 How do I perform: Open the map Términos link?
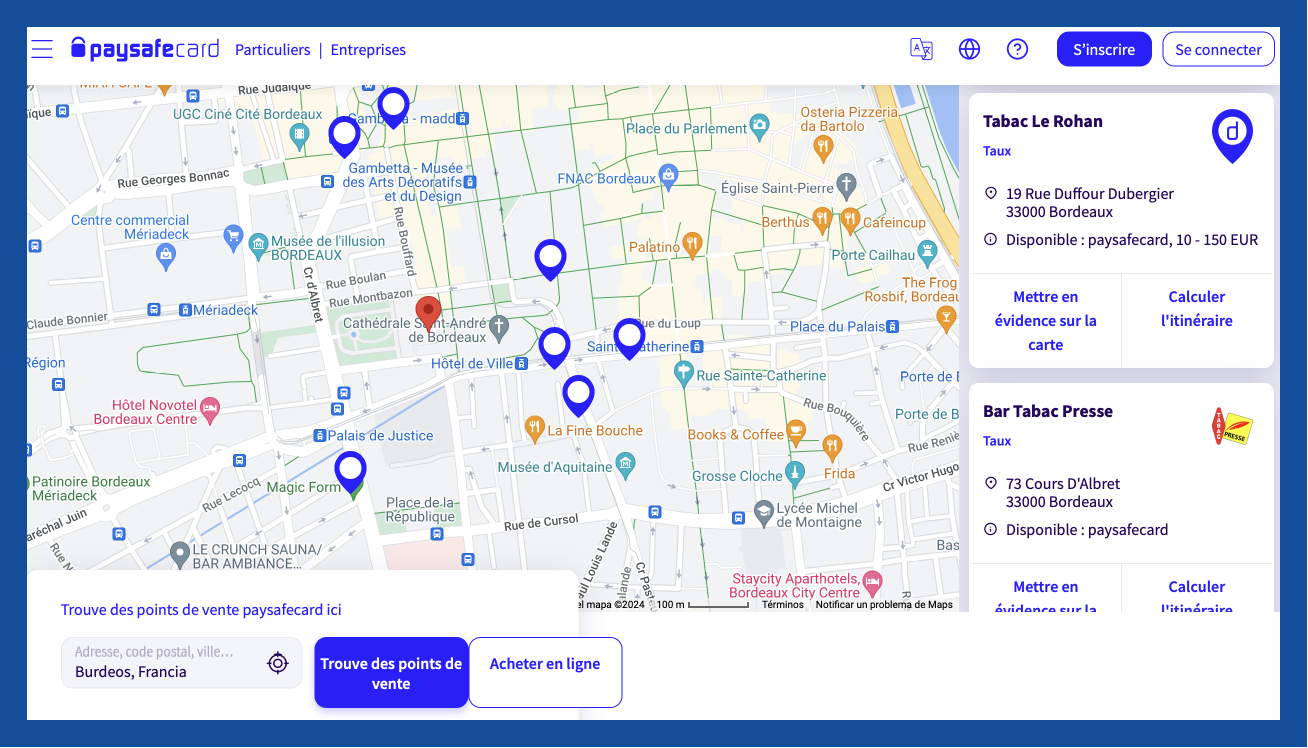point(783,604)
